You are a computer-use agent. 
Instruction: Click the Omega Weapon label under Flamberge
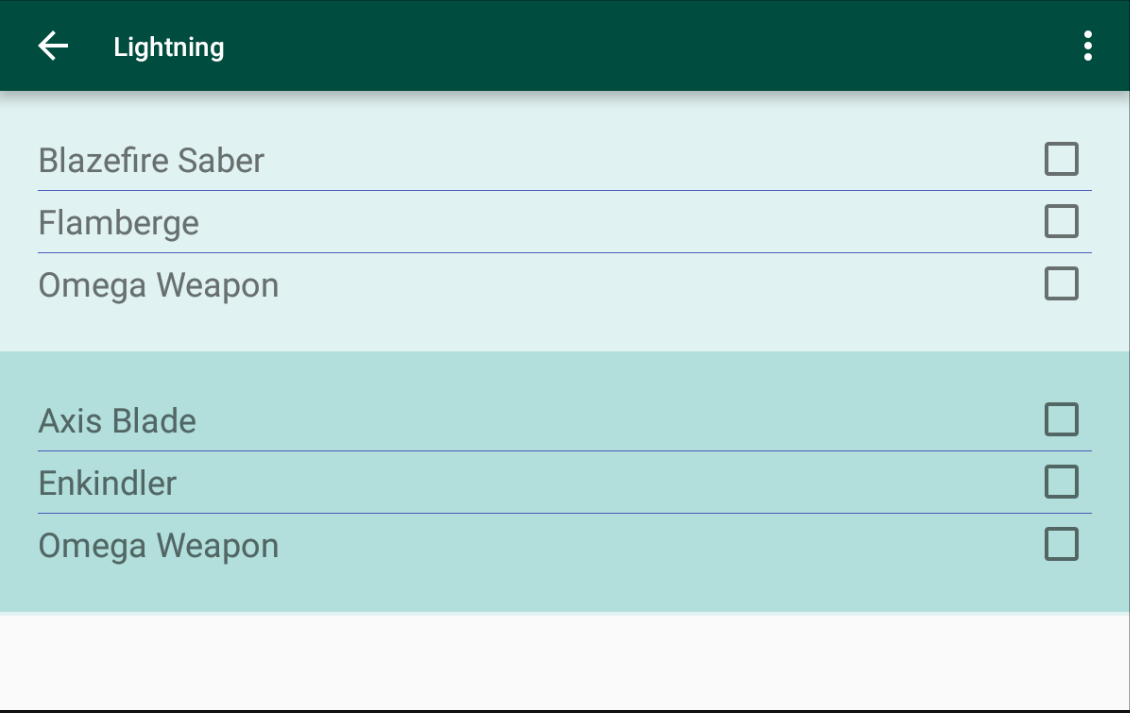tap(158, 286)
